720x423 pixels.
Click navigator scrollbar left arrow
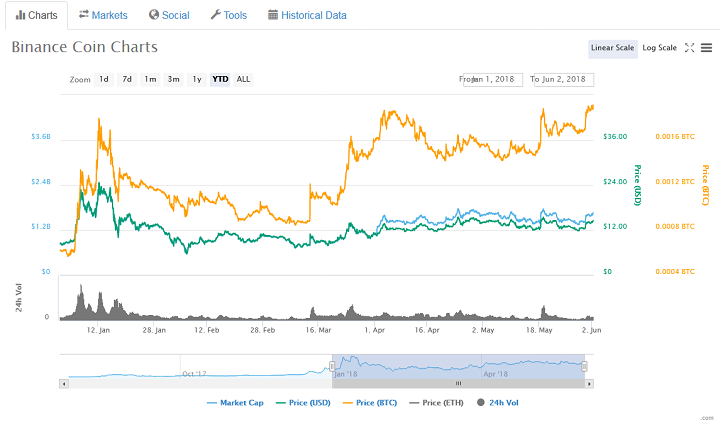click(x=64, y=382)
